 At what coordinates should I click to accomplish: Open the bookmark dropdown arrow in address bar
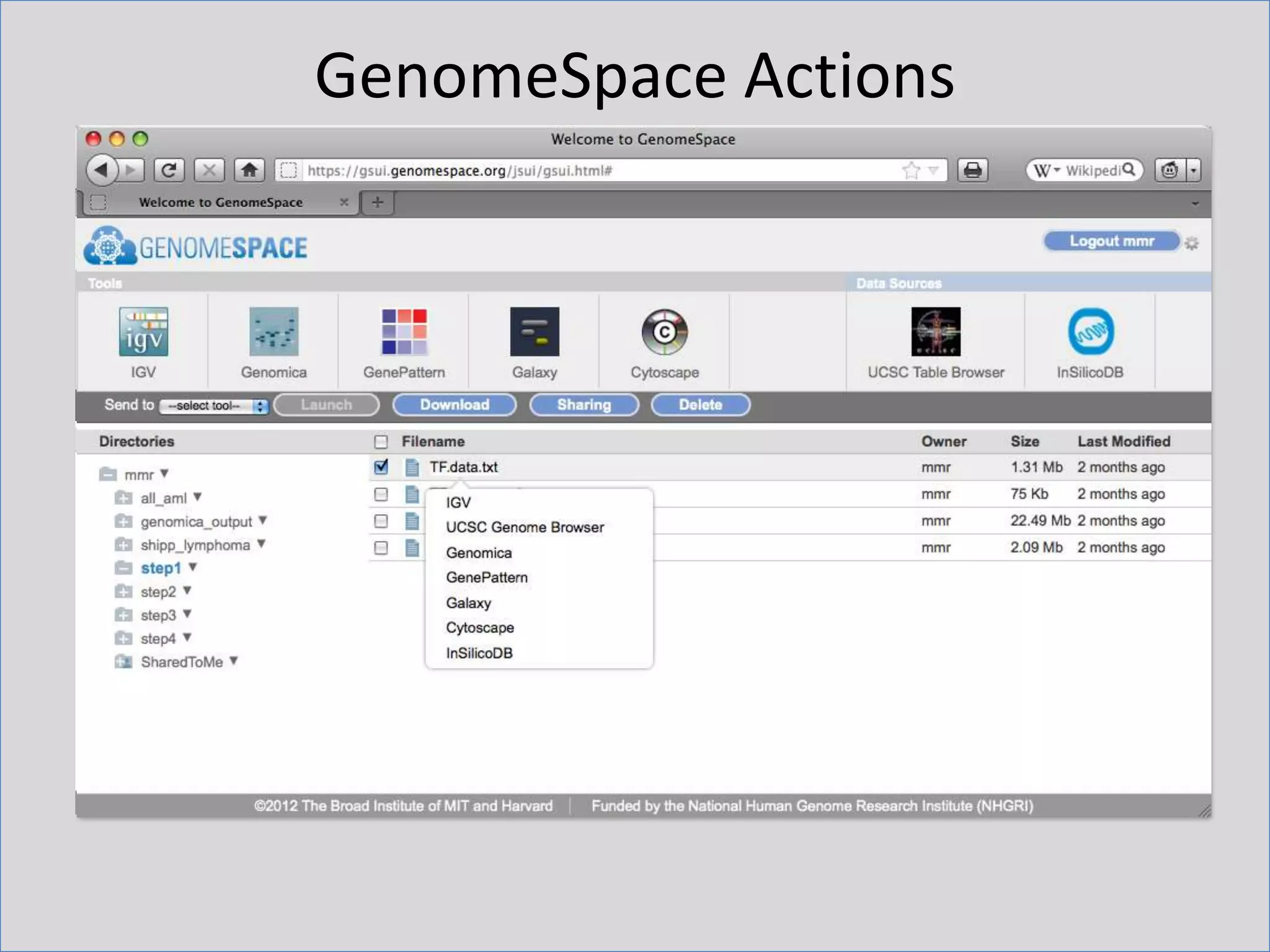[x=933, y=170]
